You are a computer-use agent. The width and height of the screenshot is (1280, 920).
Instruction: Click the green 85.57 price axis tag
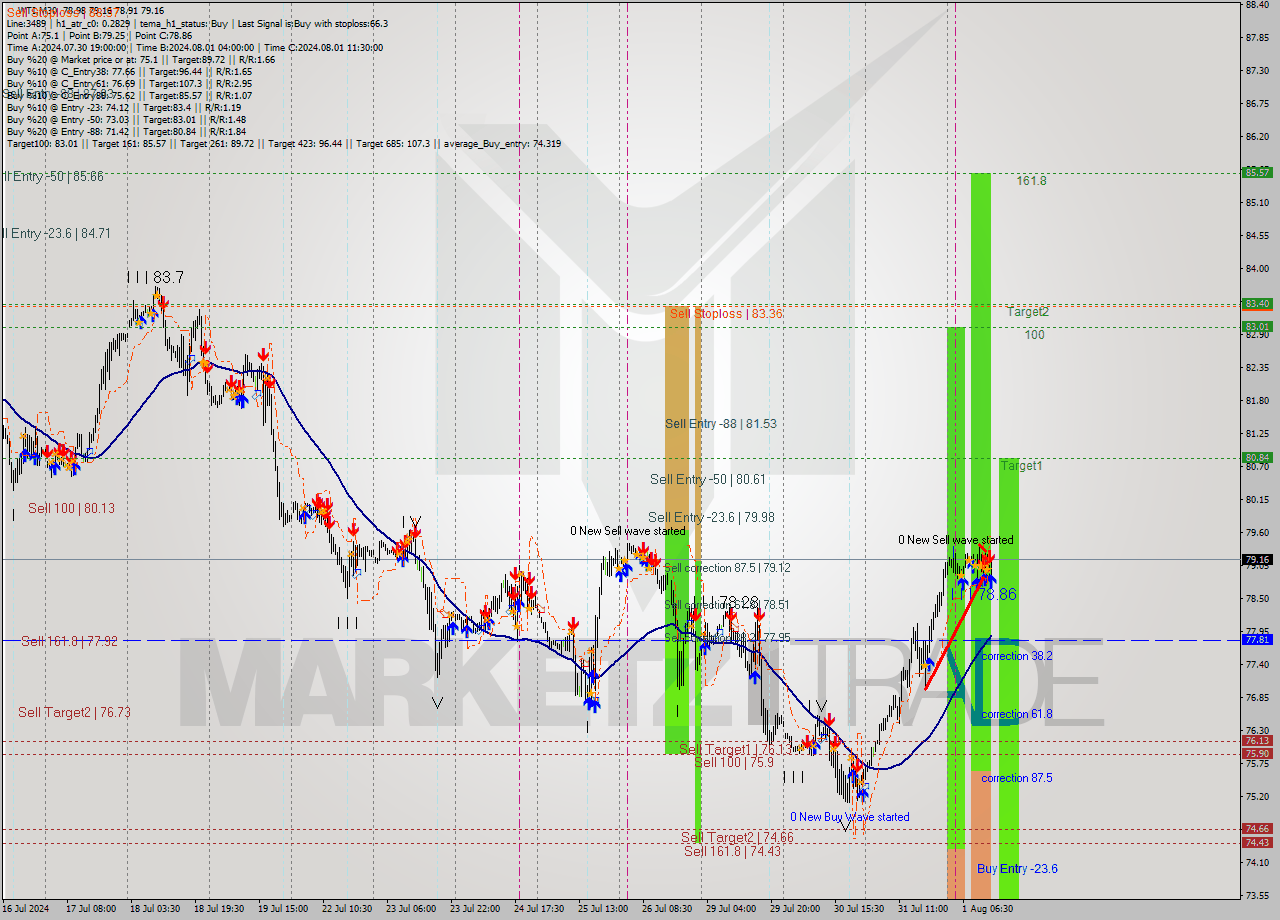(x=1257, y=173)
